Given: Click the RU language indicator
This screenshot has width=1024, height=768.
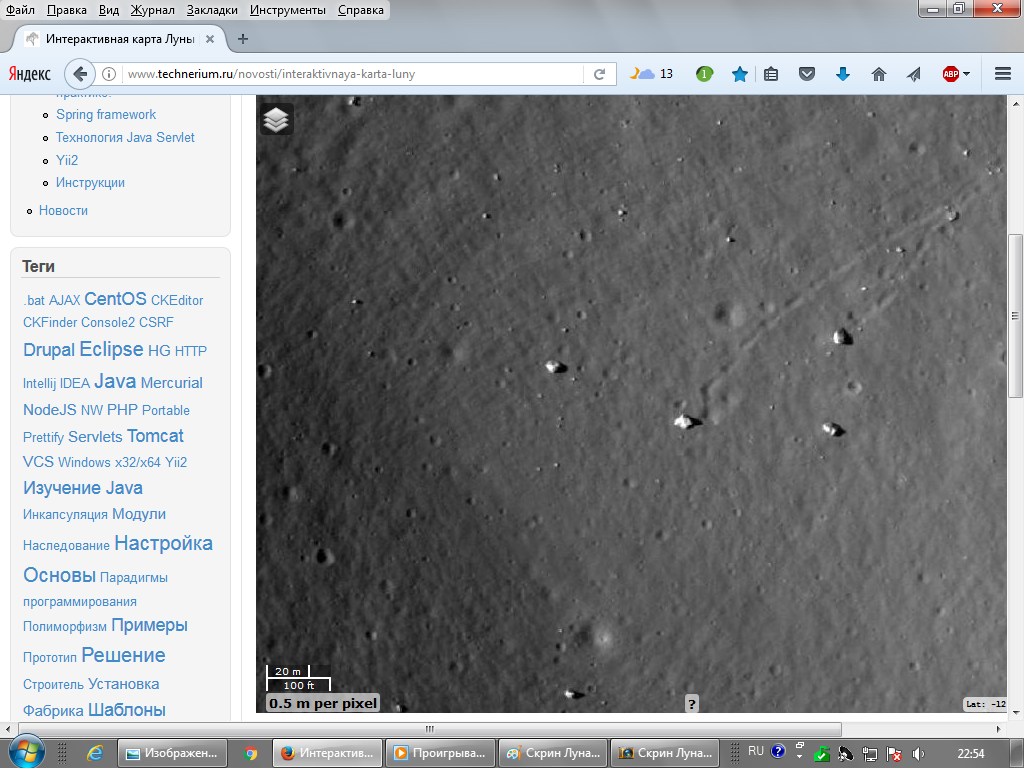Looking at the screenshot, I should [x=756, y=751].
